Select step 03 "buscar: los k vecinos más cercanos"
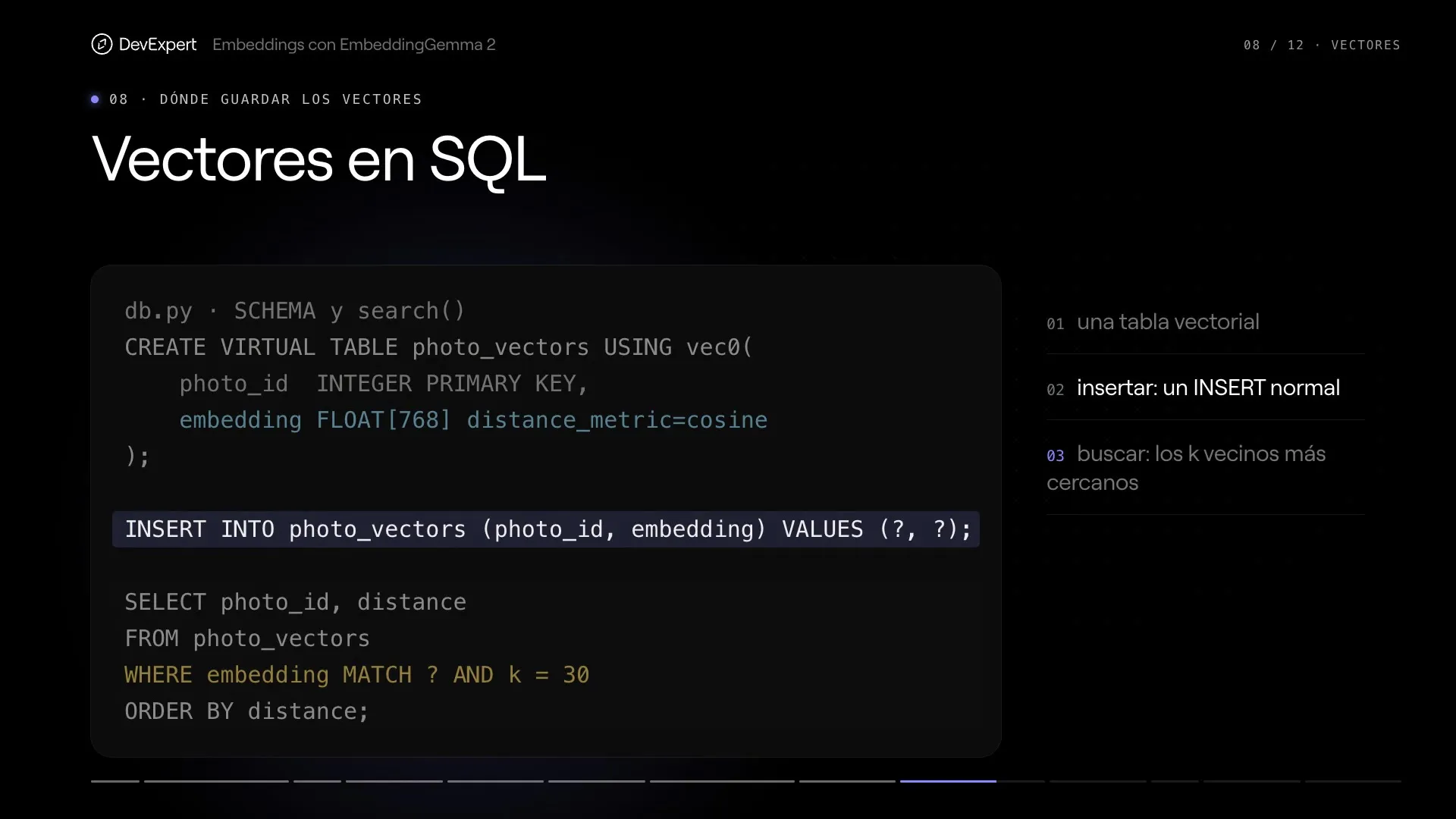This screenshot has width=1456, height=819. click(x=1206, y=468)
